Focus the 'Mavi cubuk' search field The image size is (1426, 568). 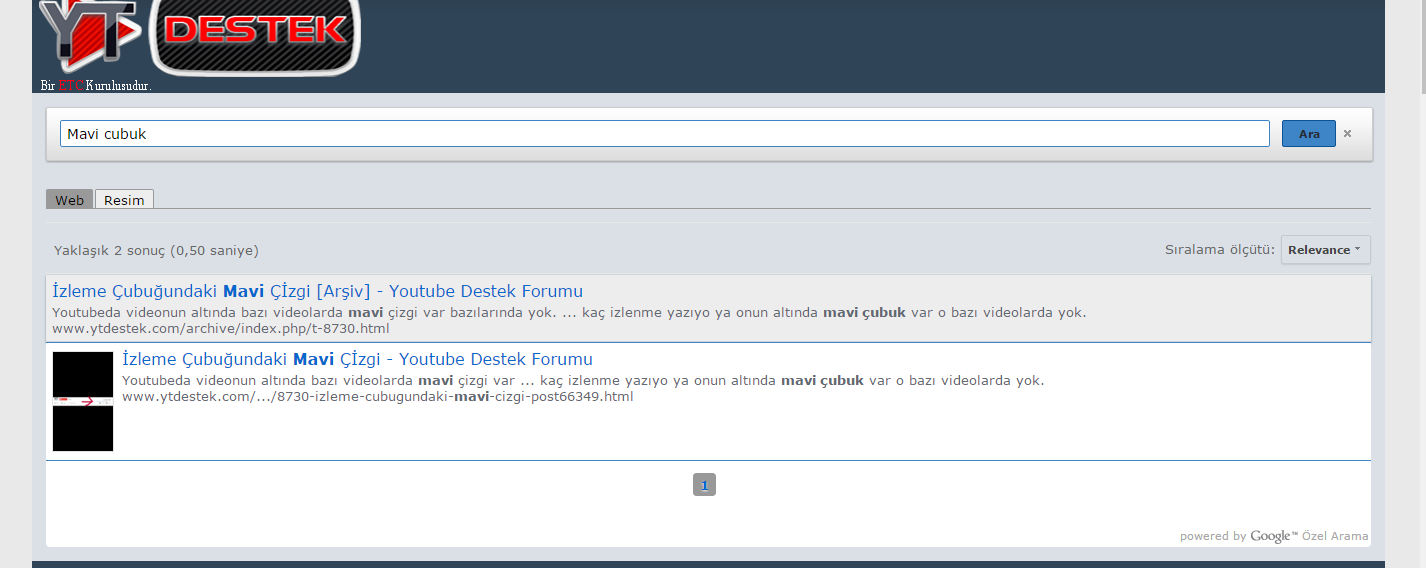(x=664, y=134)
